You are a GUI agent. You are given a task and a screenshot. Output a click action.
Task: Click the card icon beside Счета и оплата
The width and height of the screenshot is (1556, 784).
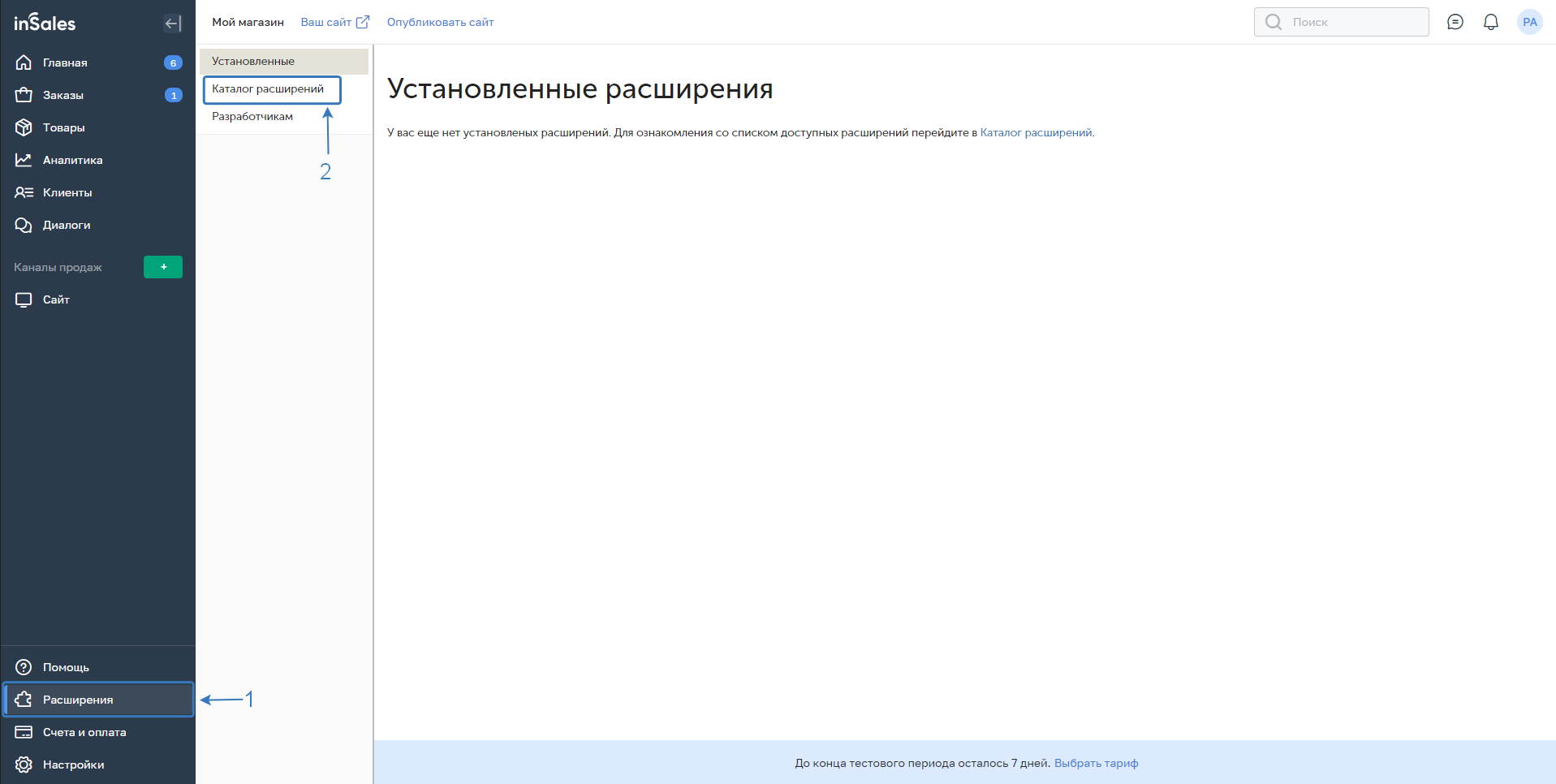[24, 732]
